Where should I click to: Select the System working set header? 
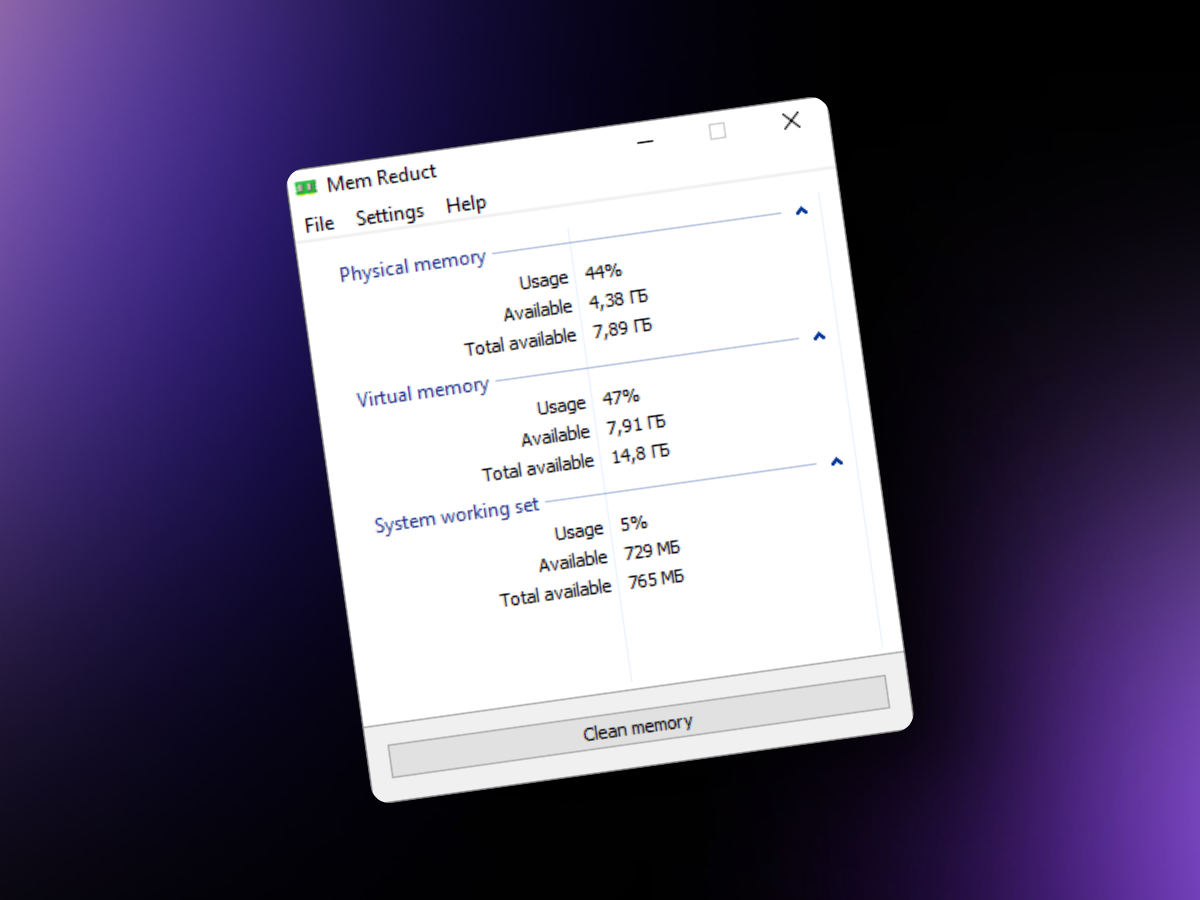point(456,514)
